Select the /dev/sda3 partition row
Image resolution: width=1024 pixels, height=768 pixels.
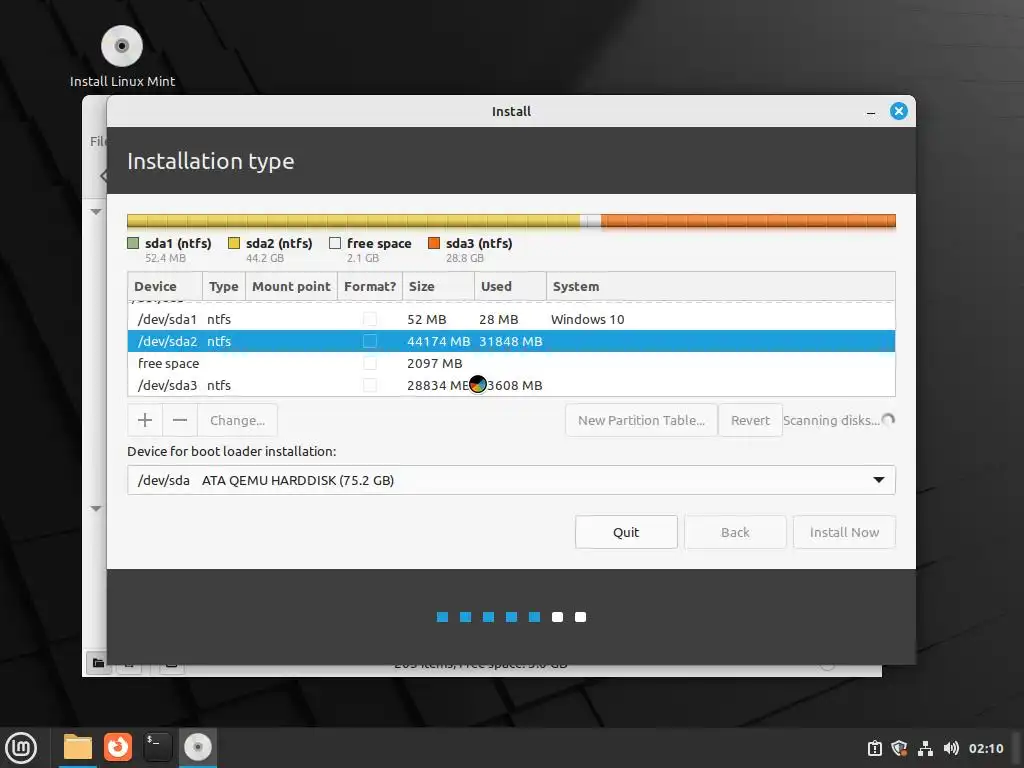click(x=511, y=385)
